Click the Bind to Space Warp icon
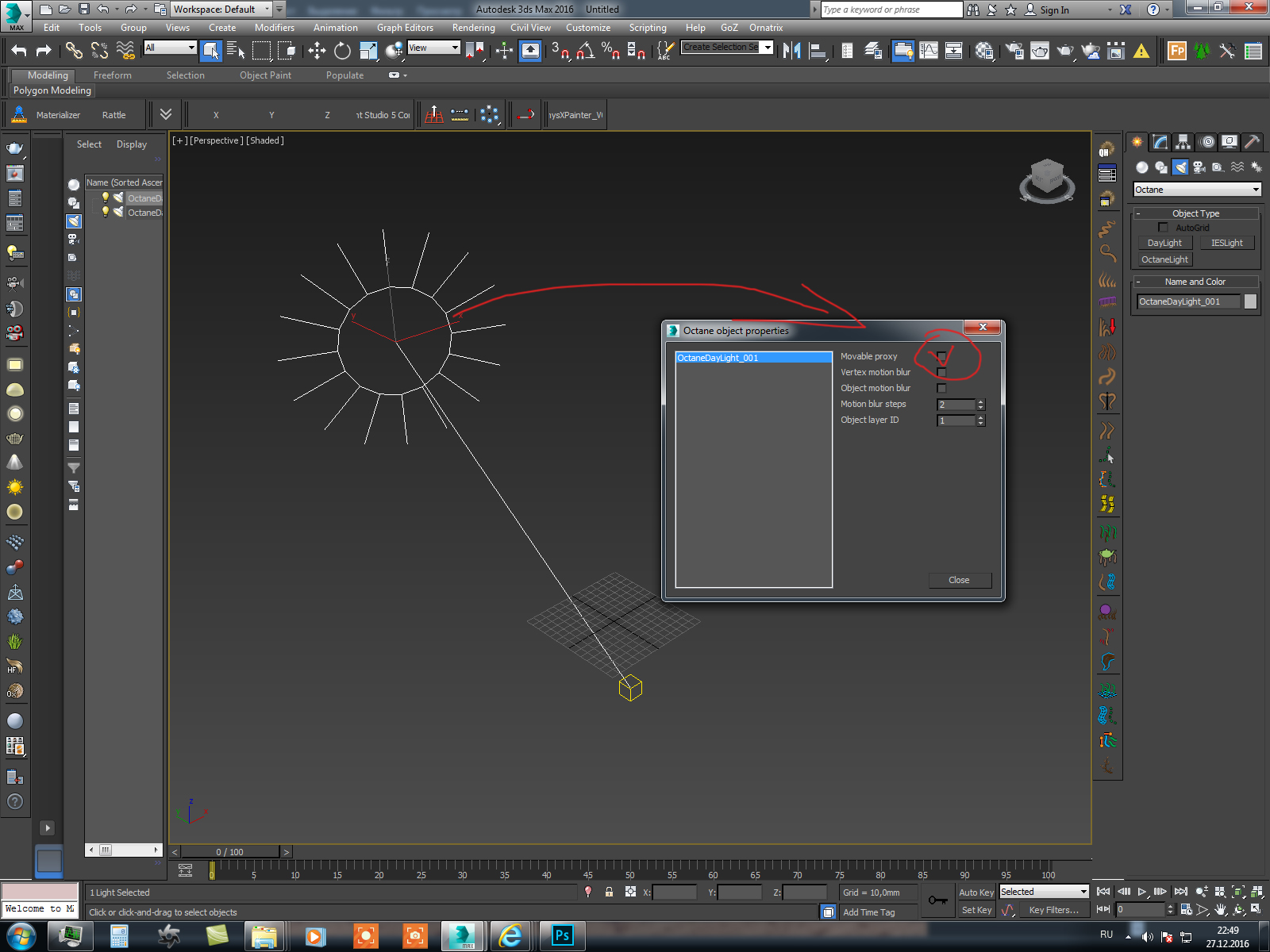 [x=125, y=51]
